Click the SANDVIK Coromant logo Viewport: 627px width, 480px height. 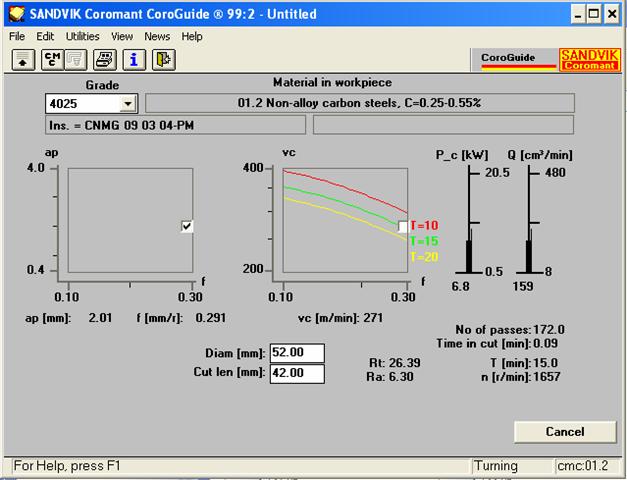(x=590, y=60)
